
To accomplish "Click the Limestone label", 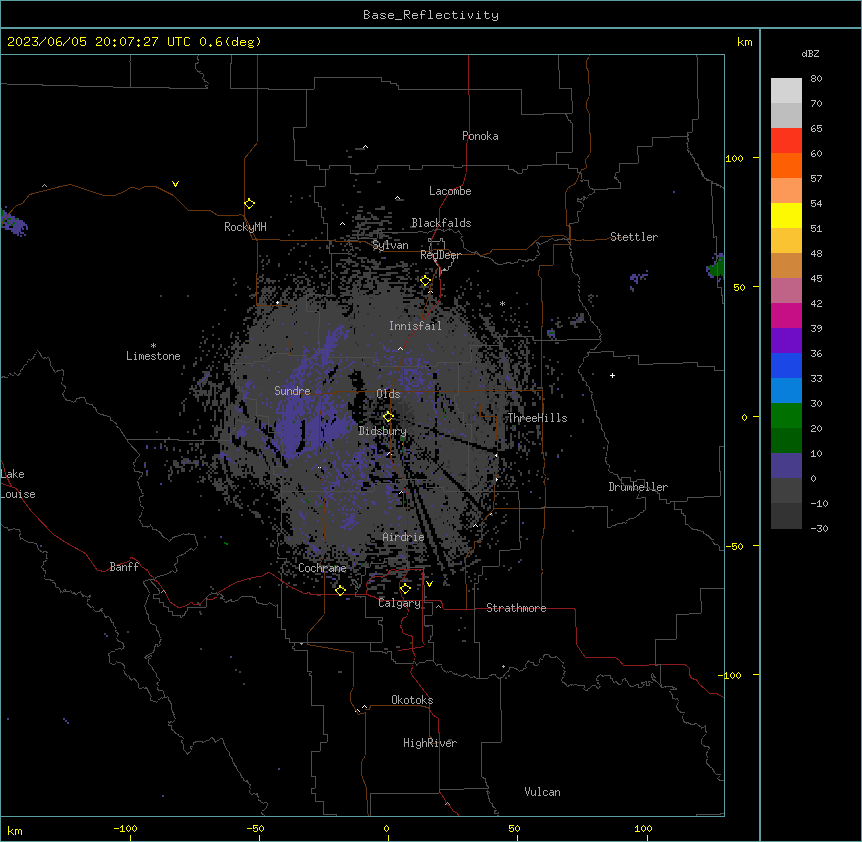I will coord(153,356).
